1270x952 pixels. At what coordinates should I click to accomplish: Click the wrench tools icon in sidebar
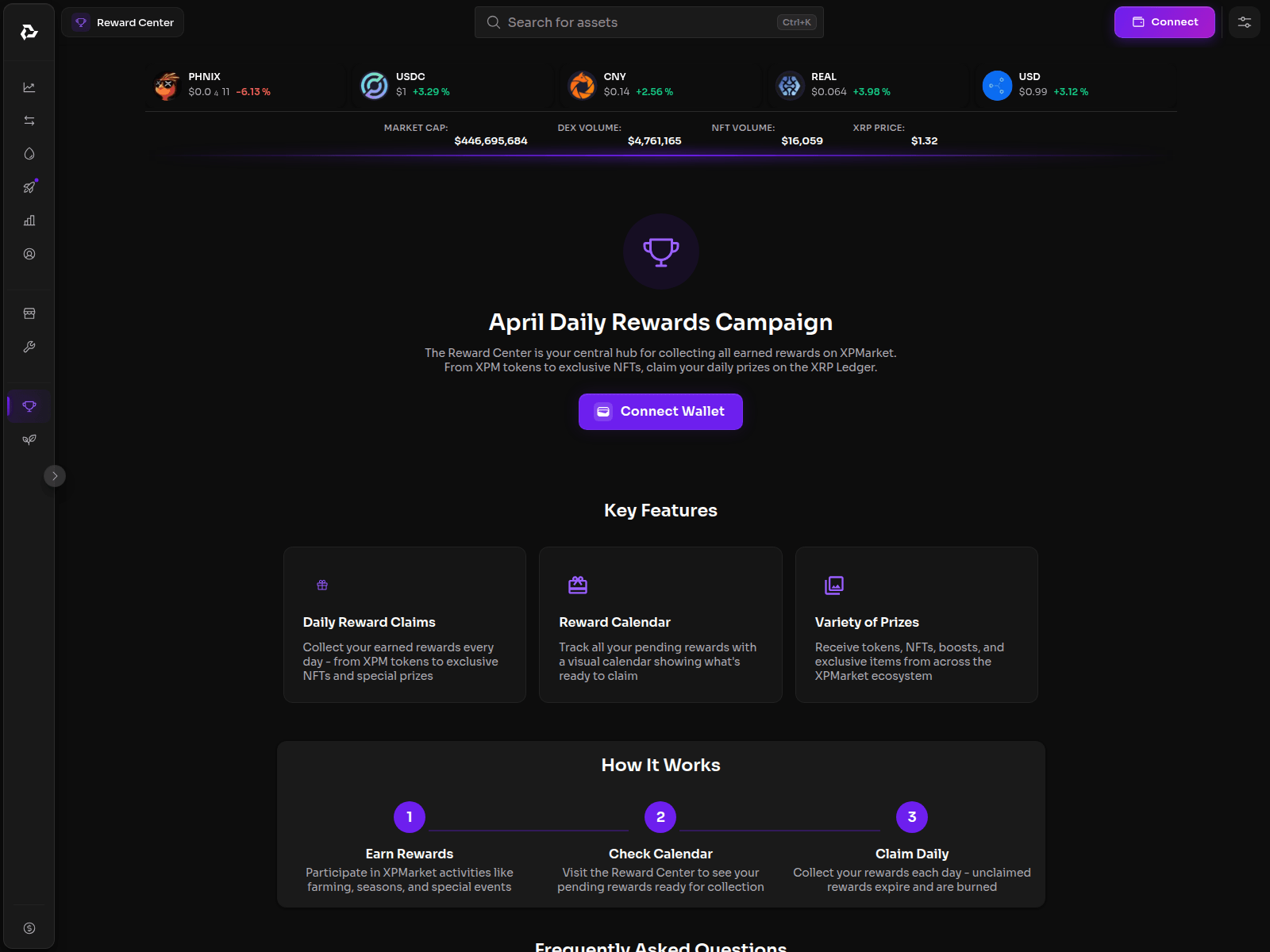point(29,347)
